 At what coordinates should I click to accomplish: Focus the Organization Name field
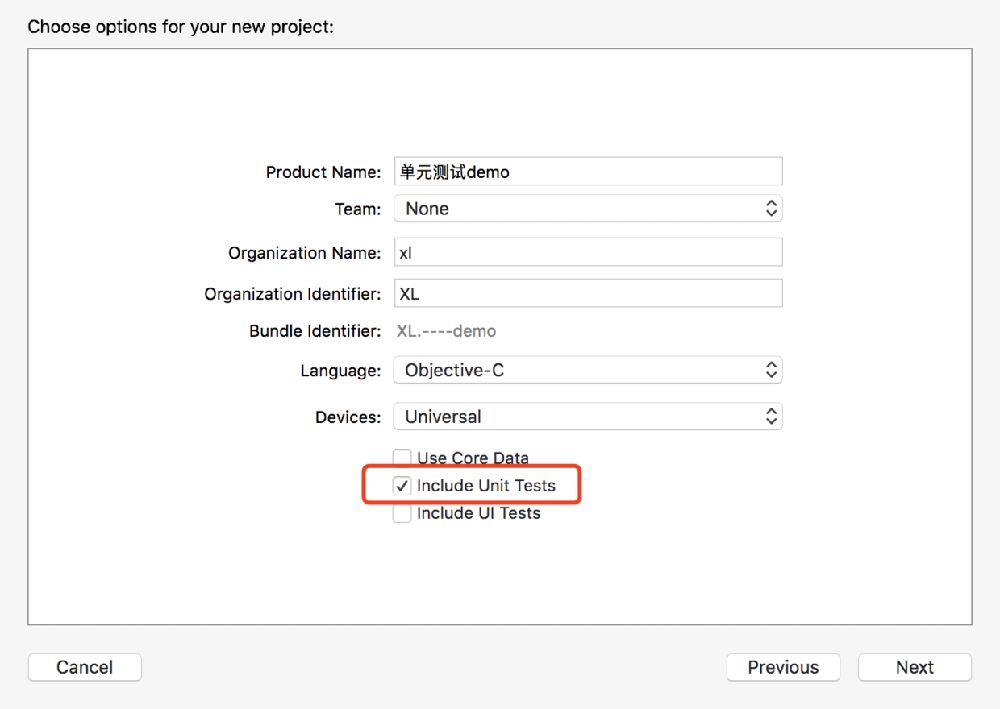click(587, 253)
